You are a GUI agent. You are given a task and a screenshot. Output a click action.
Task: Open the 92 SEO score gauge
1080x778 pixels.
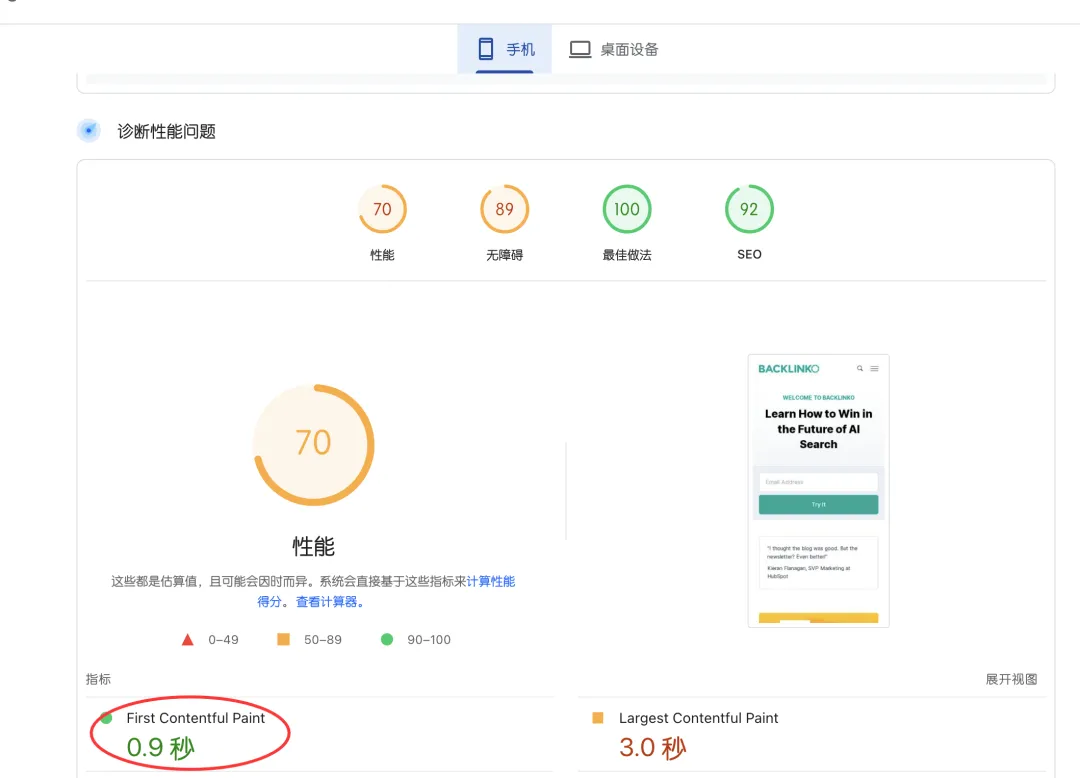tap(749, 210)
